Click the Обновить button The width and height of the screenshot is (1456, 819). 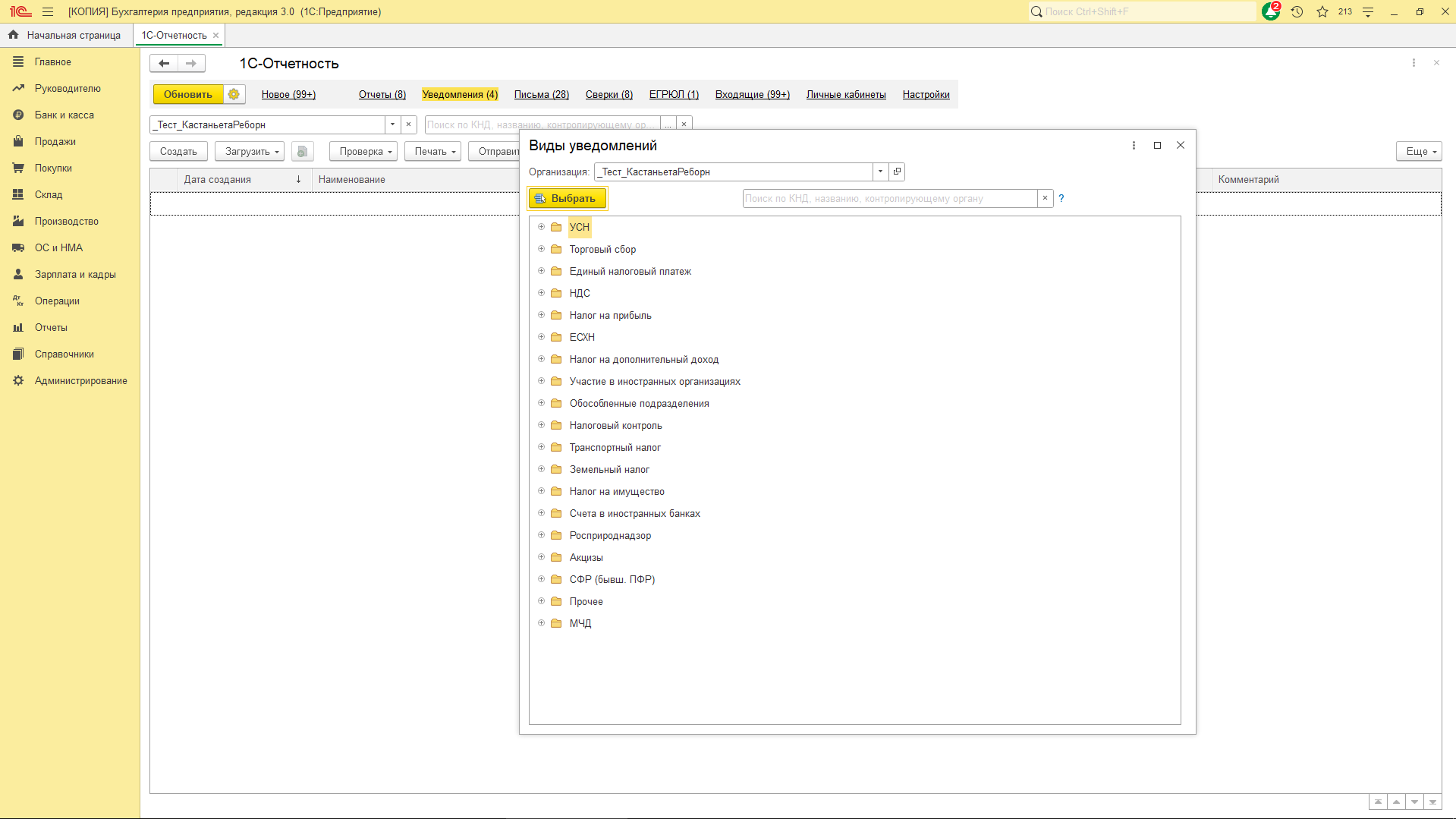click(188, 94)
